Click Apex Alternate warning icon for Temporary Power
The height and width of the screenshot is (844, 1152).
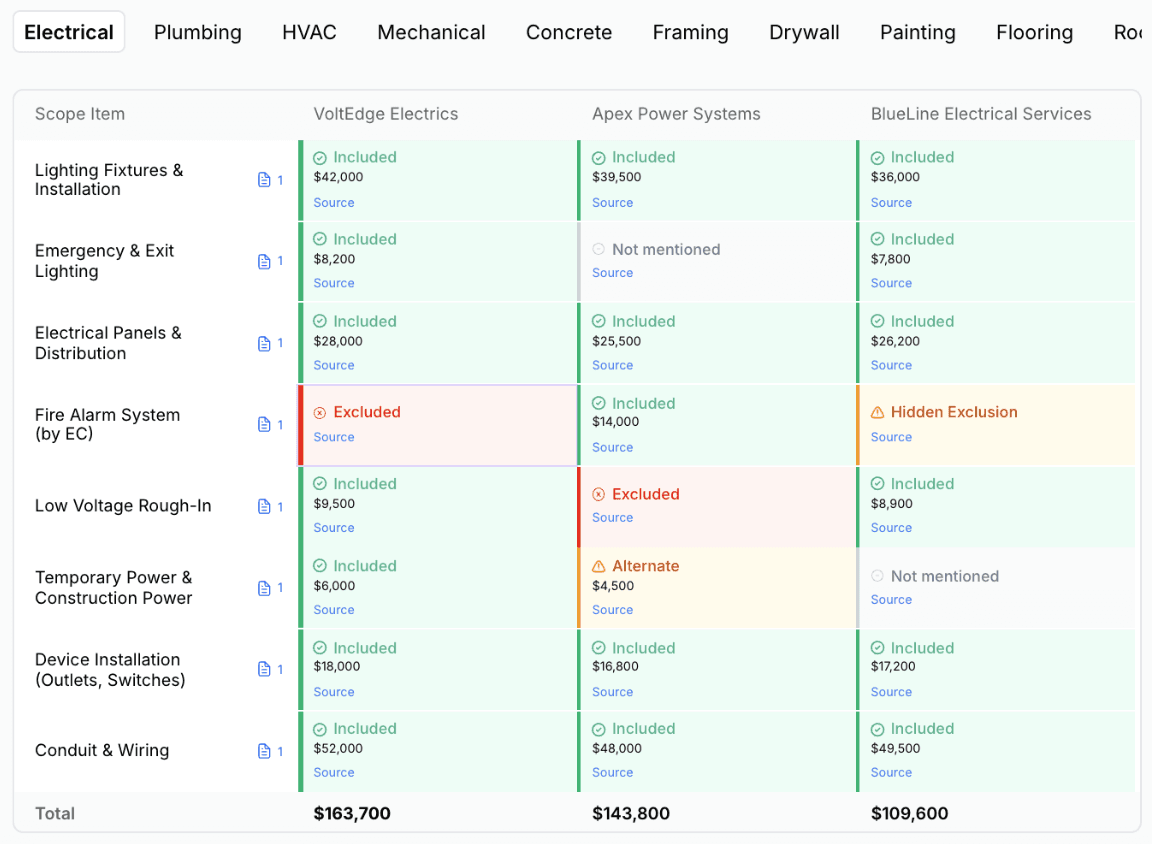599,566
